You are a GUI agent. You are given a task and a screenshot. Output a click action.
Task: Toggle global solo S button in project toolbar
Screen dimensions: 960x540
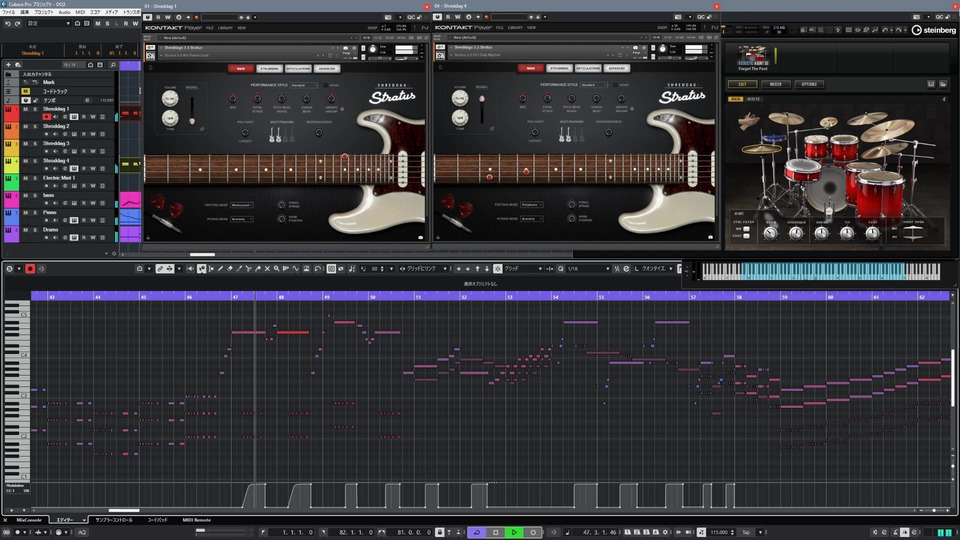pos(107,23)
